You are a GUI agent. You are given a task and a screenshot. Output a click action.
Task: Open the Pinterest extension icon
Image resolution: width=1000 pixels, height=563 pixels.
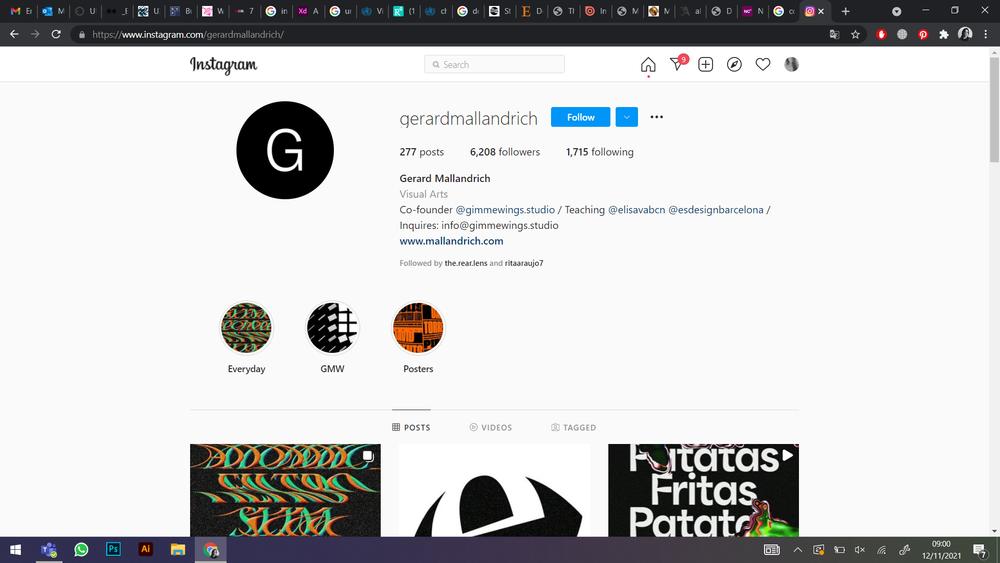923,34
